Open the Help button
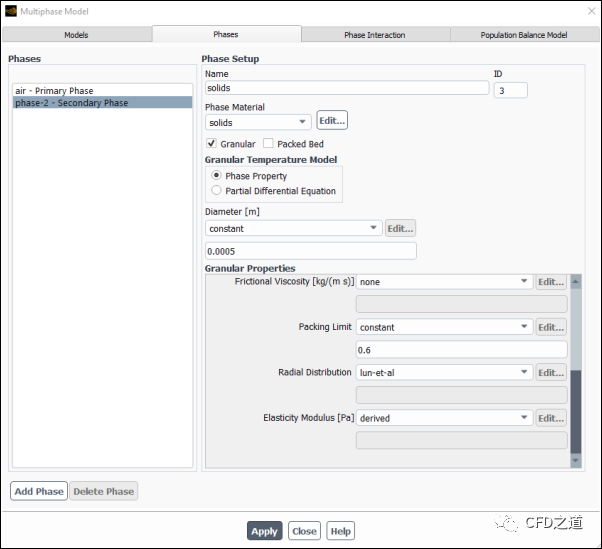The image size is (602, 549). pos(340,531)
